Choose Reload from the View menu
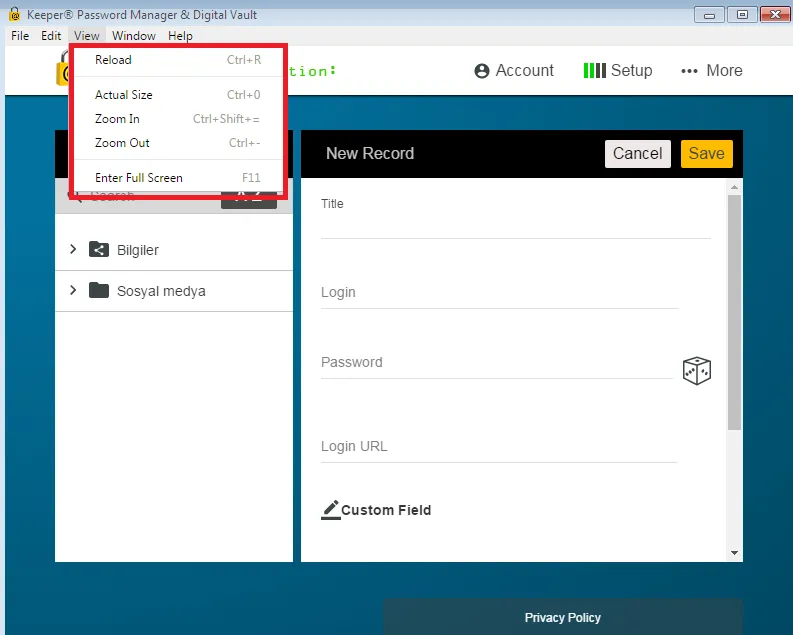The height and width of the screenshot is (635, 793). (178, 60)
